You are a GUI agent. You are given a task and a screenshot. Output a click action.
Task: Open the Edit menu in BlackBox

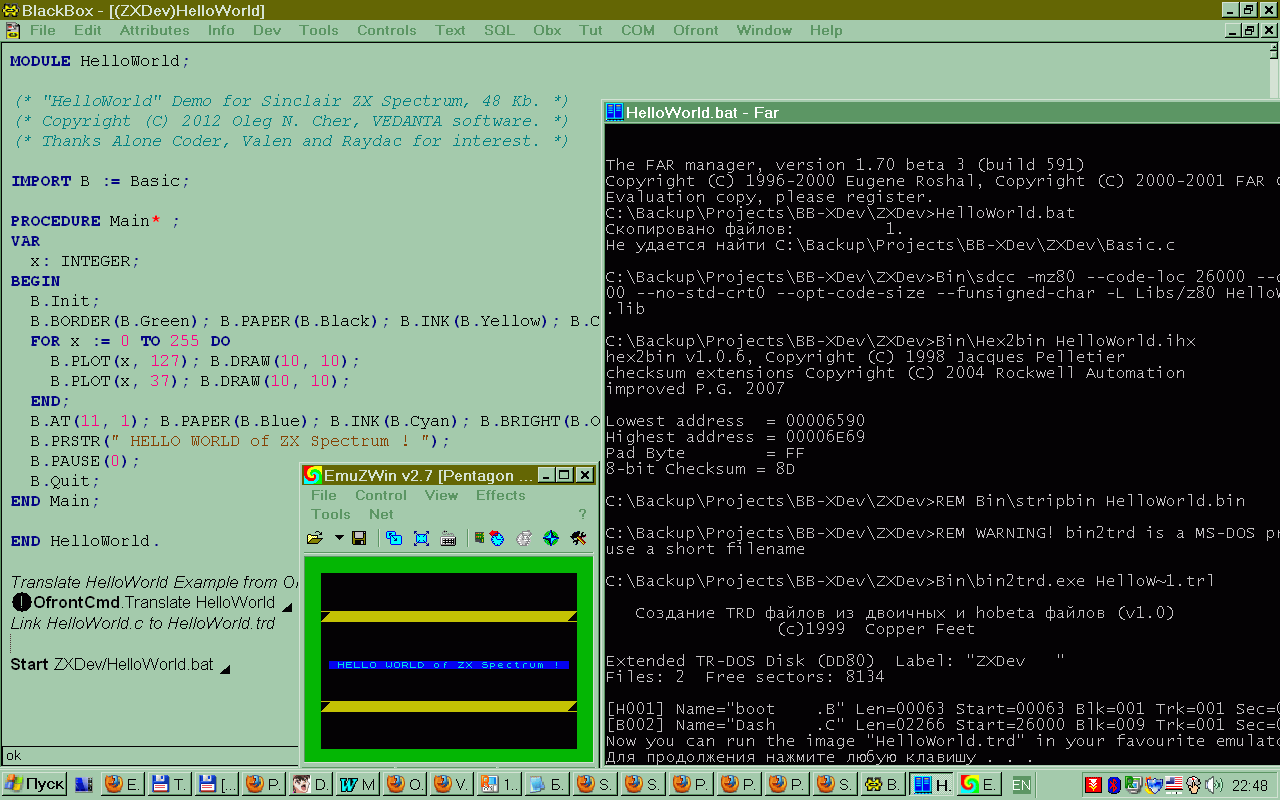(x=88, y=30)
